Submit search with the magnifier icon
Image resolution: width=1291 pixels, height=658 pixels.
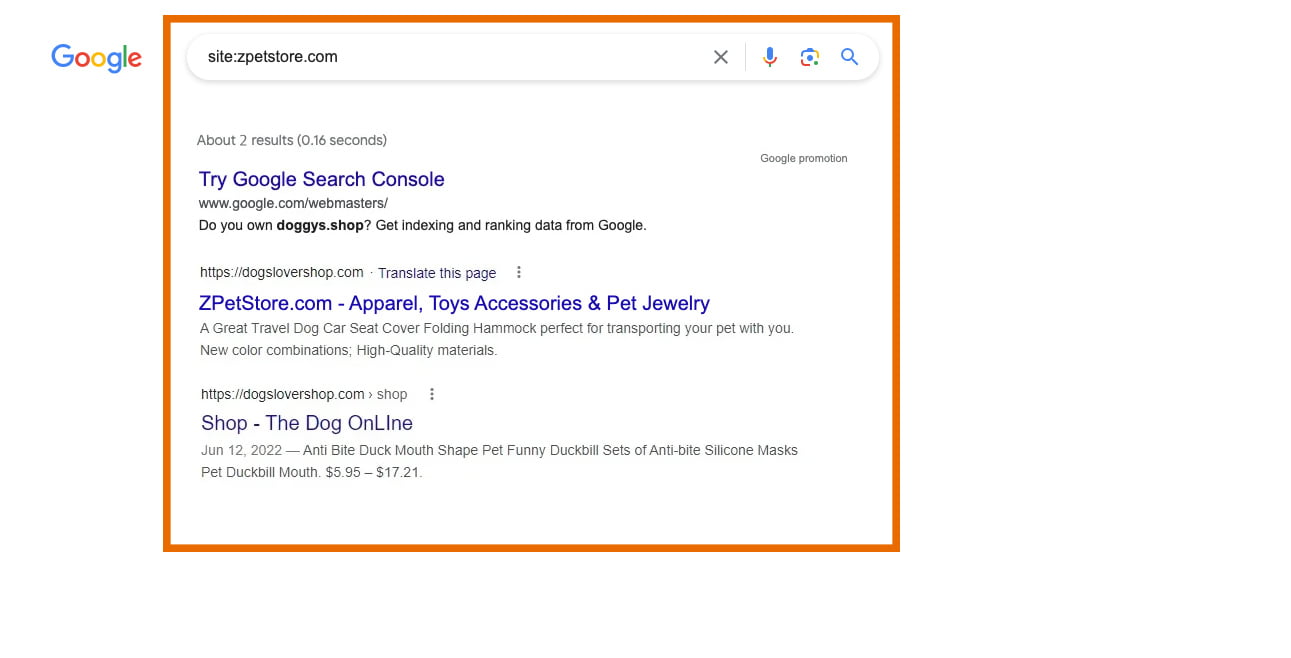click(850, 57)
